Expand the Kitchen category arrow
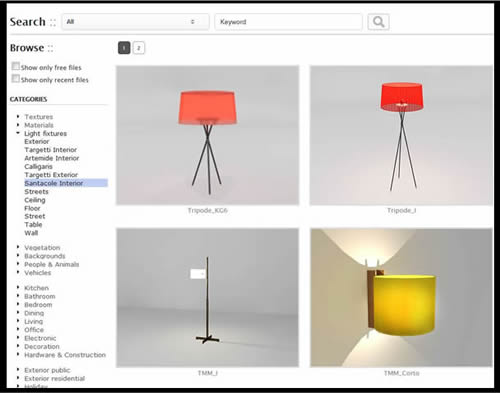This screenshot has height=393, width=500. [x=18, y=287]
